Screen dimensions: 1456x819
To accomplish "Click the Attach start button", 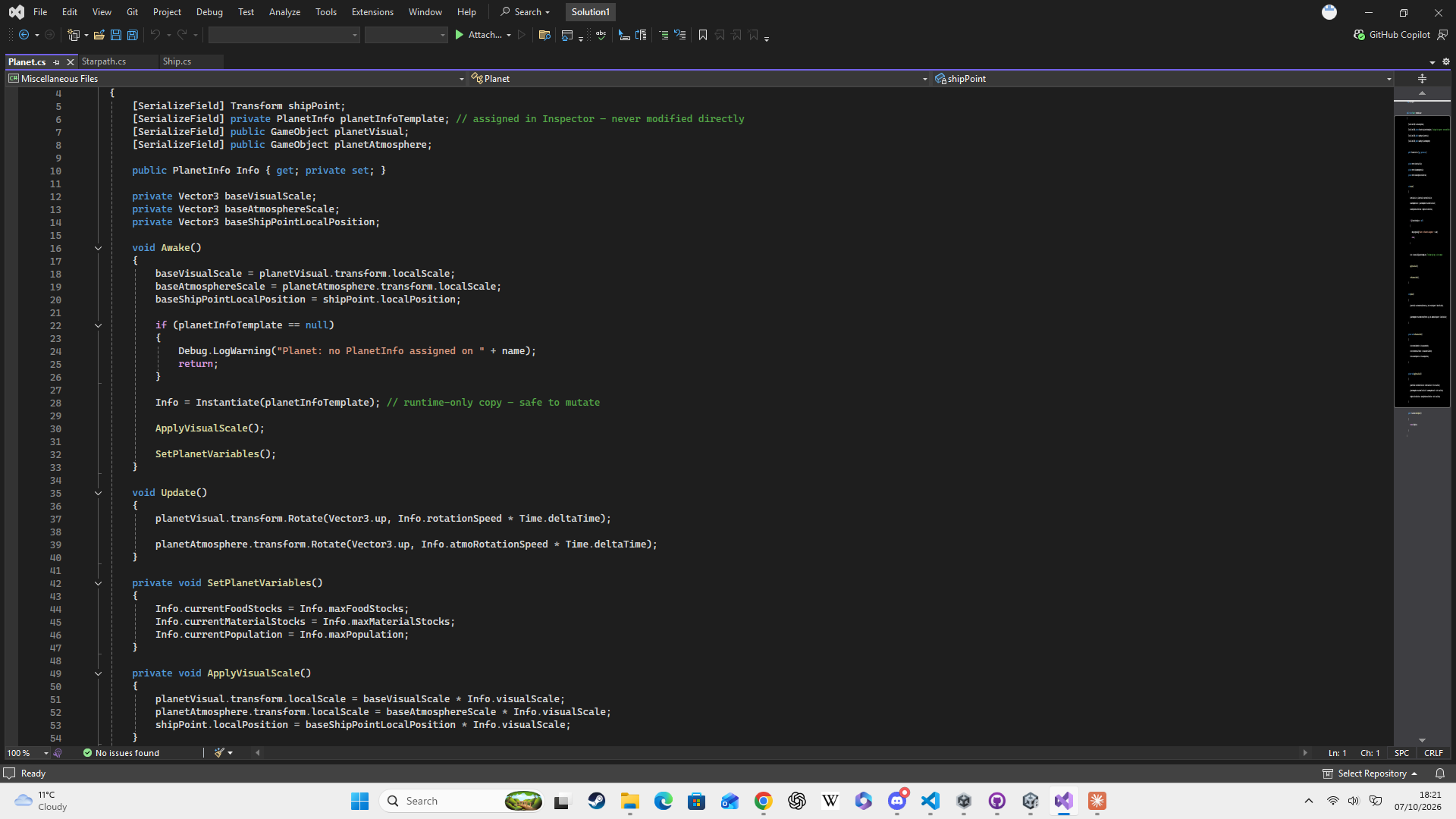I will point(478,35).
